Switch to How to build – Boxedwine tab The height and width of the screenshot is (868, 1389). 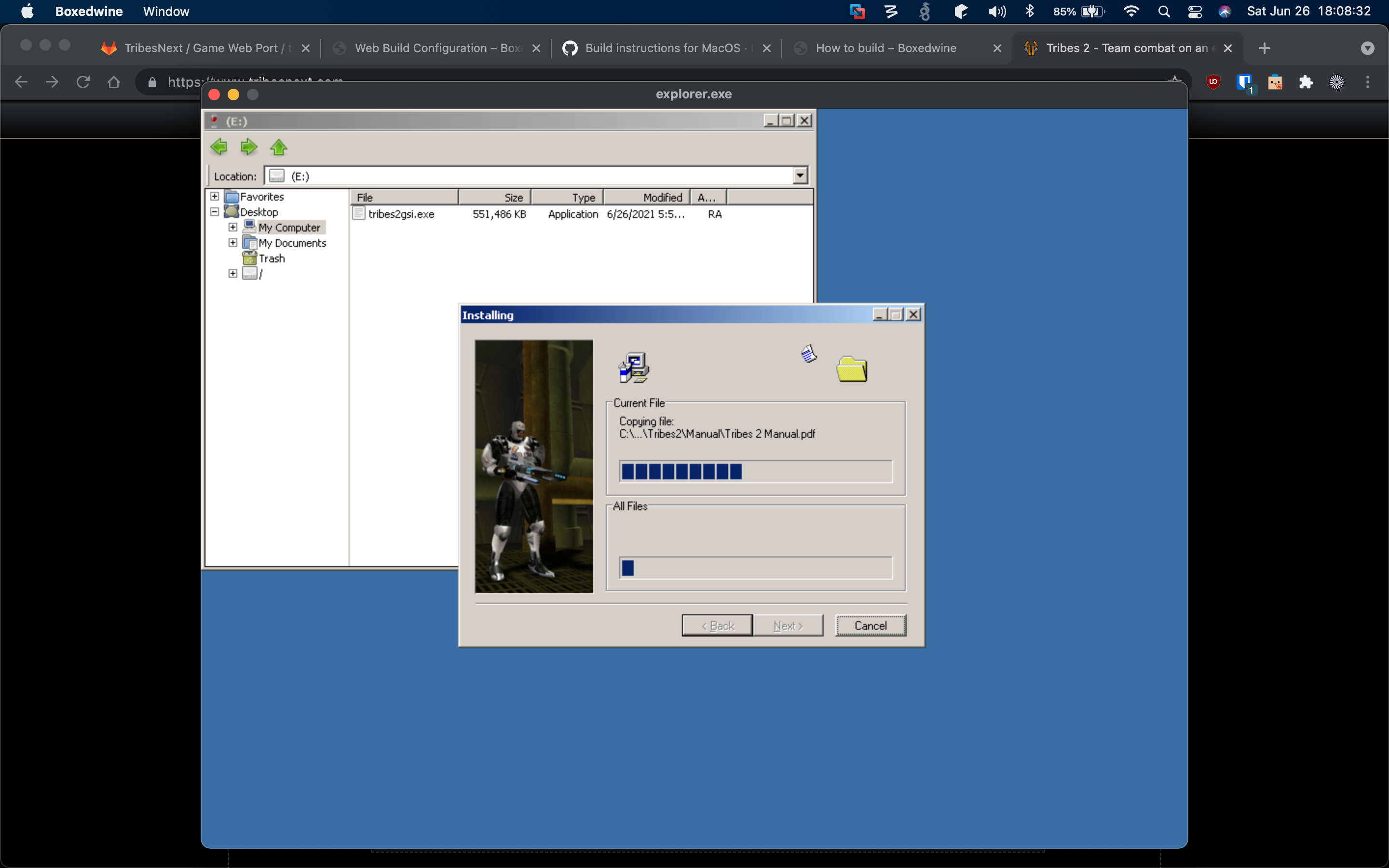point(897,48)
